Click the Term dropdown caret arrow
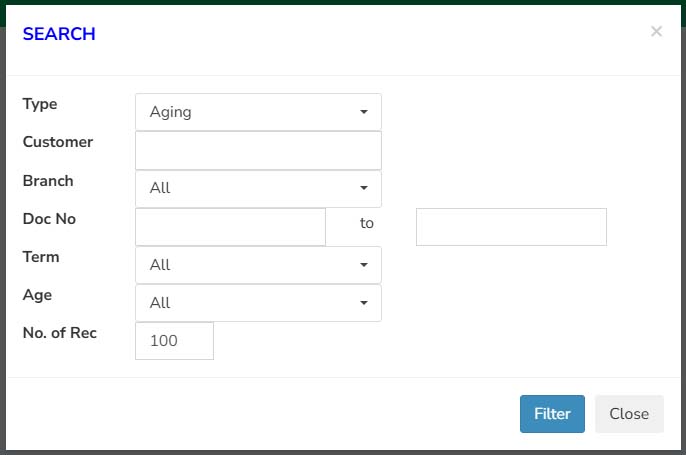This screenshot has width=686, height=455. tap(364, 265)
